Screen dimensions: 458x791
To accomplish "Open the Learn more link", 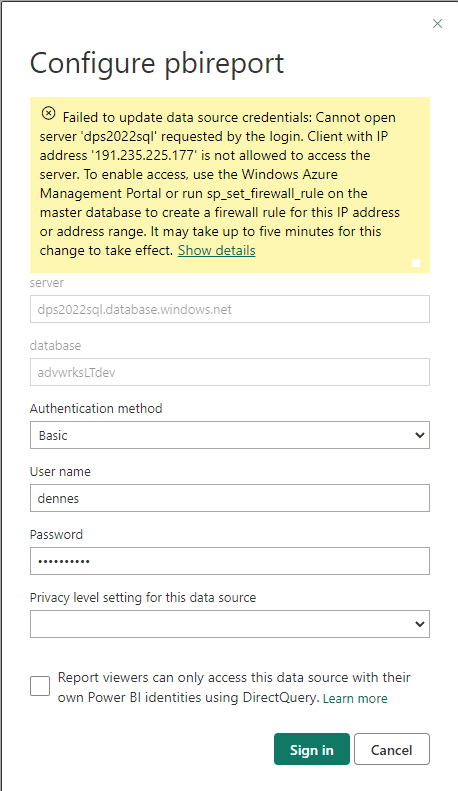I will coord(355,698).
